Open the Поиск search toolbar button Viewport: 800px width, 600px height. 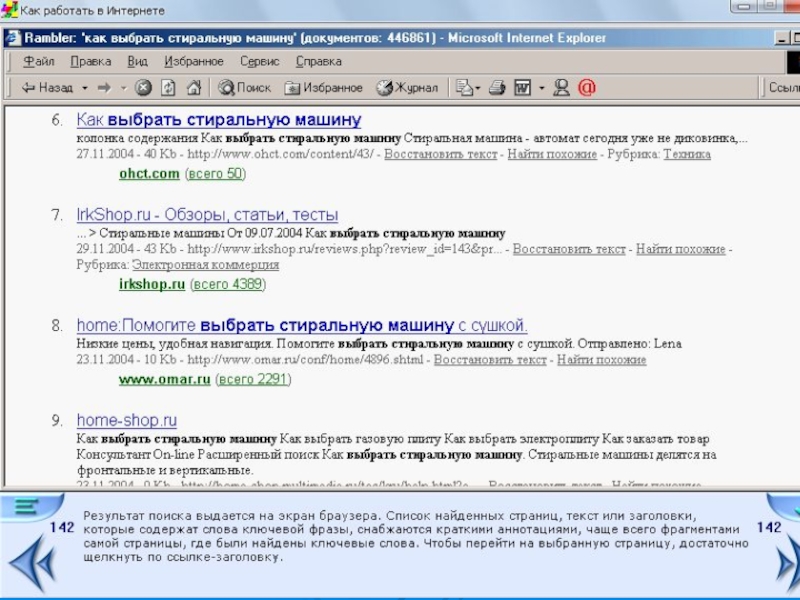click(244, 88)
